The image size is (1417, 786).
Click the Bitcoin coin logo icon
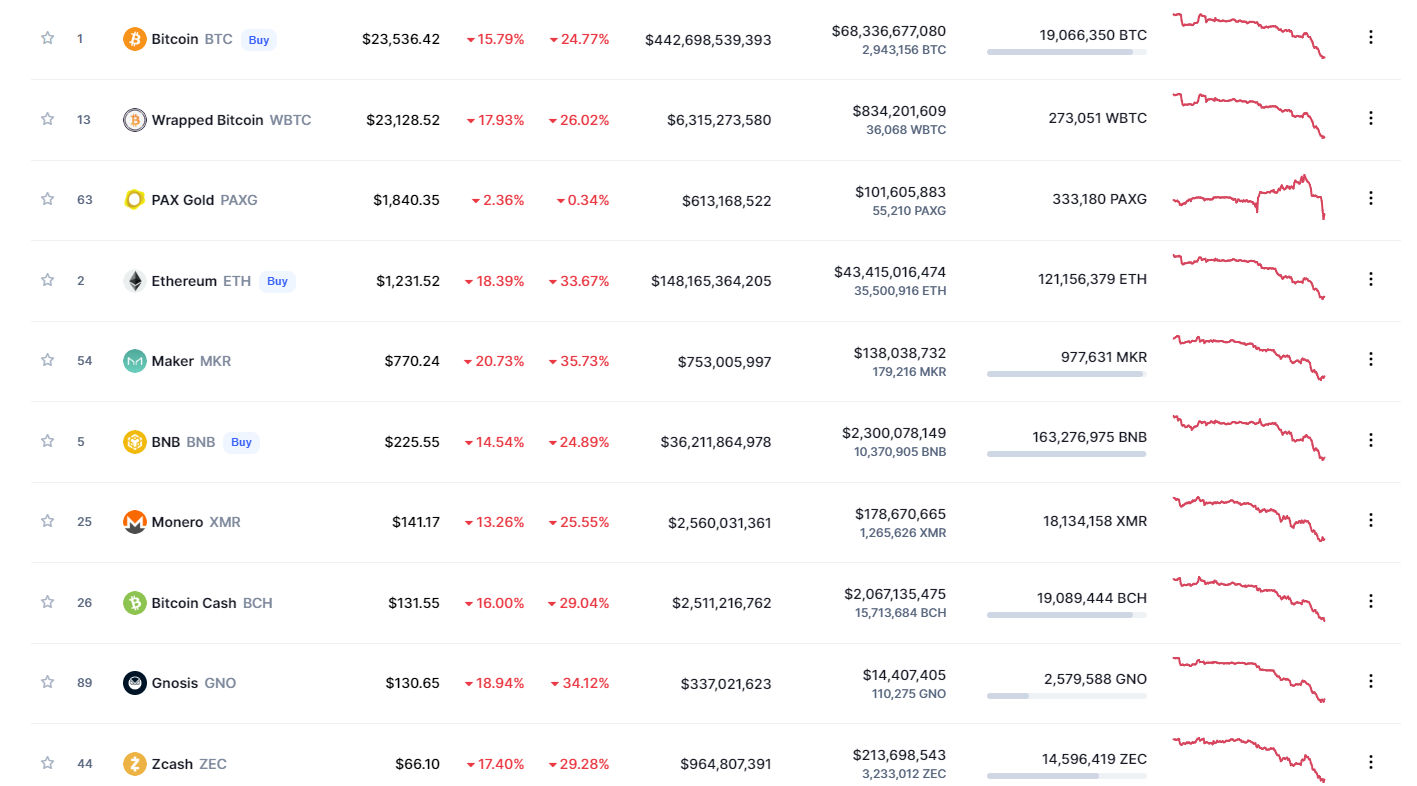134,39
